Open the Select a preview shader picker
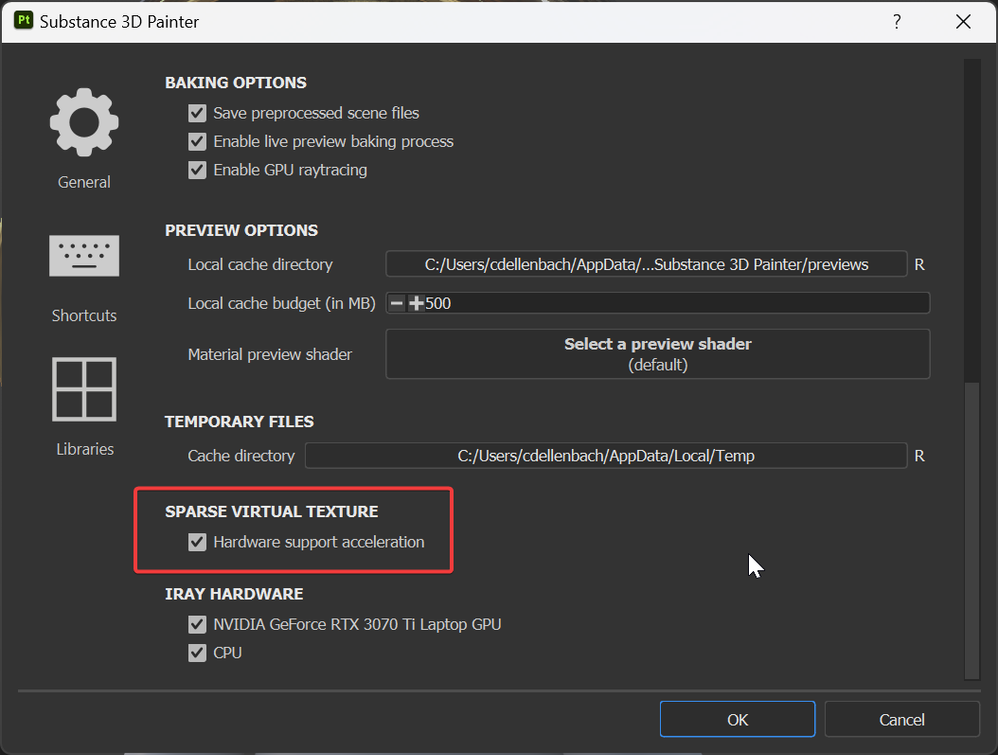The height and width of the screenshot is (755, 998). coord(657,354)
